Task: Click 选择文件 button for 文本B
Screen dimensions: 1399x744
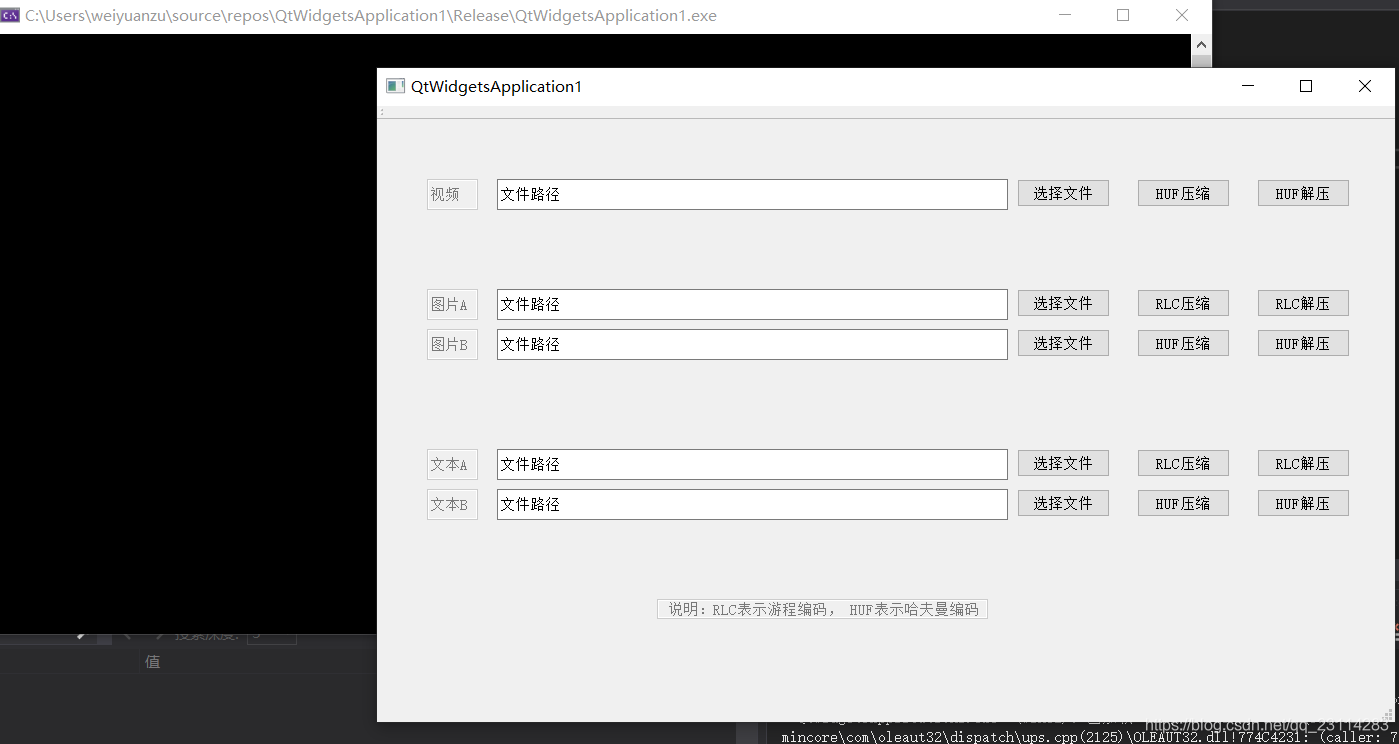Action: point(1062,503)
